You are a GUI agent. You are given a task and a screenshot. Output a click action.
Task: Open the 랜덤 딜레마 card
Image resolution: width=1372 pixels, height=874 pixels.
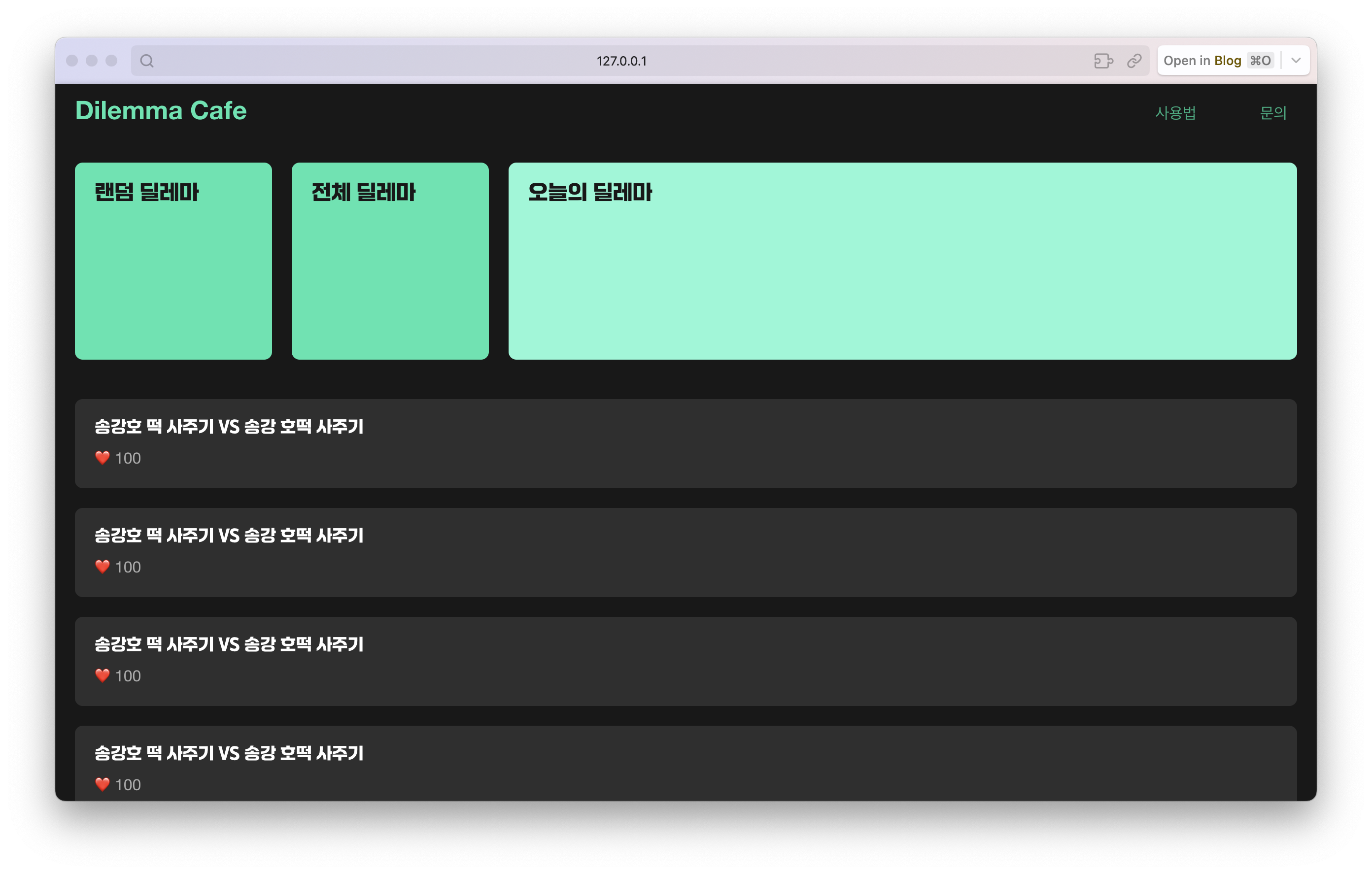[173, 261]
